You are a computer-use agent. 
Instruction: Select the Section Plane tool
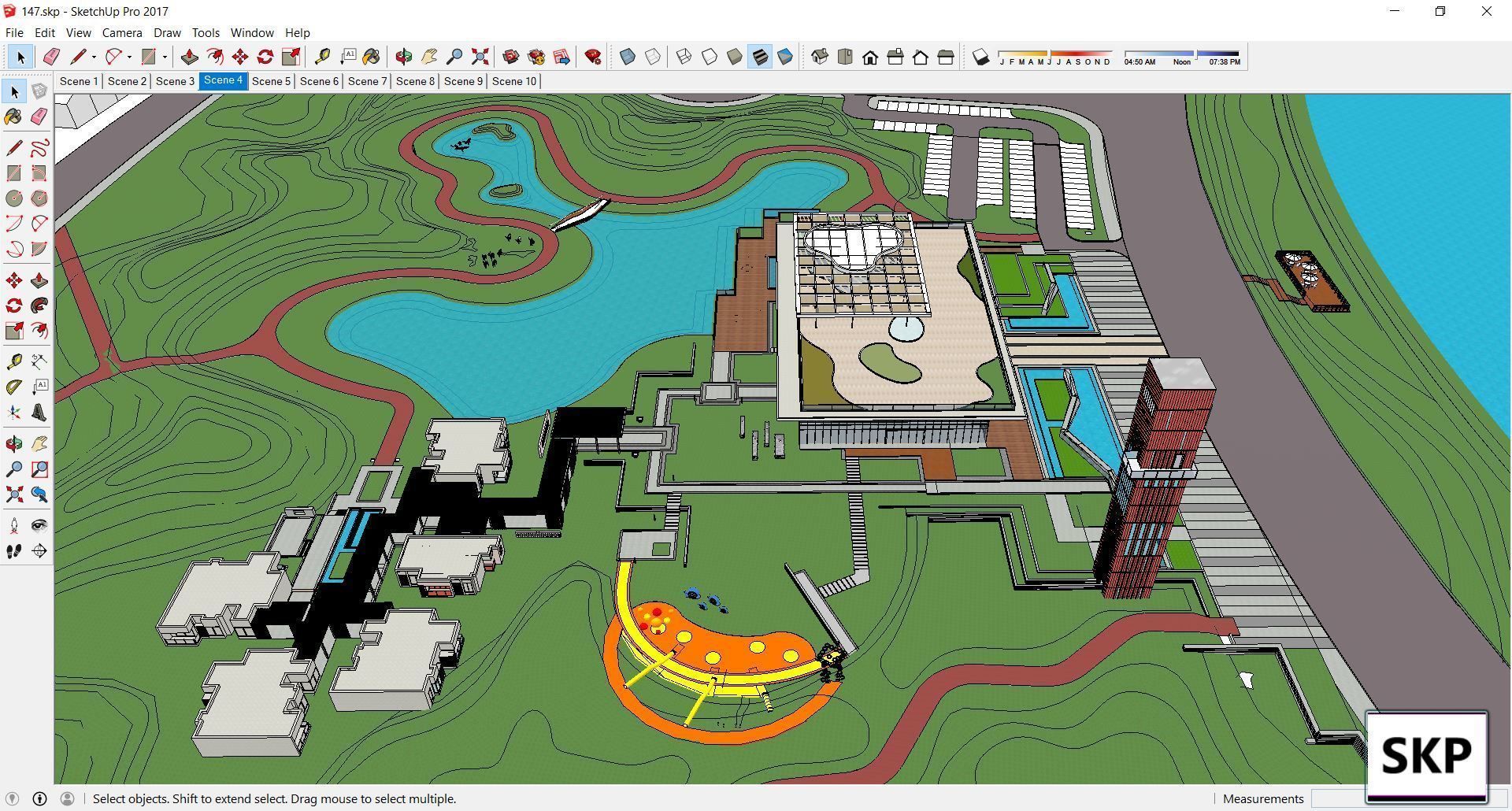(x=39, y=551)
